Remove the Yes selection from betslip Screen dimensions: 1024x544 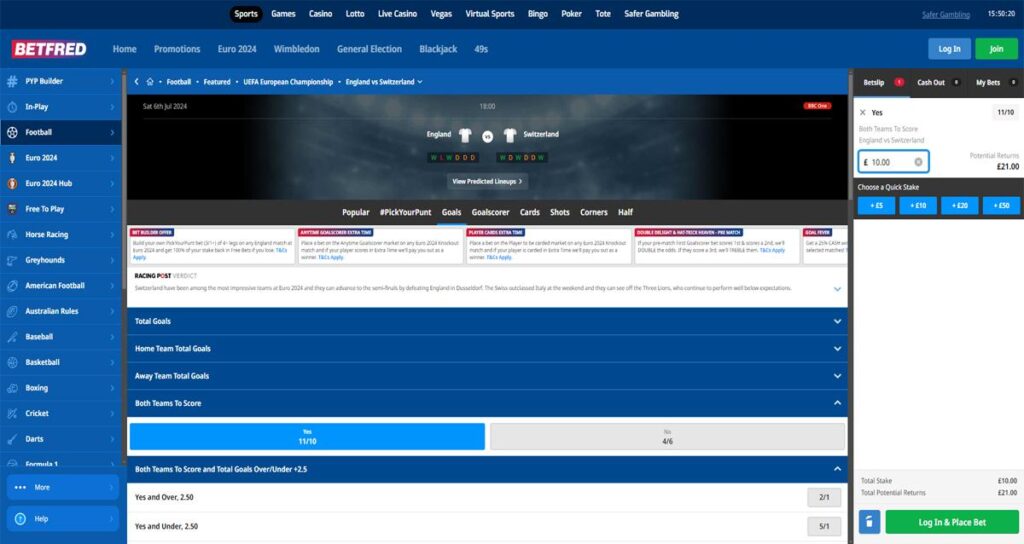point(863,112)
